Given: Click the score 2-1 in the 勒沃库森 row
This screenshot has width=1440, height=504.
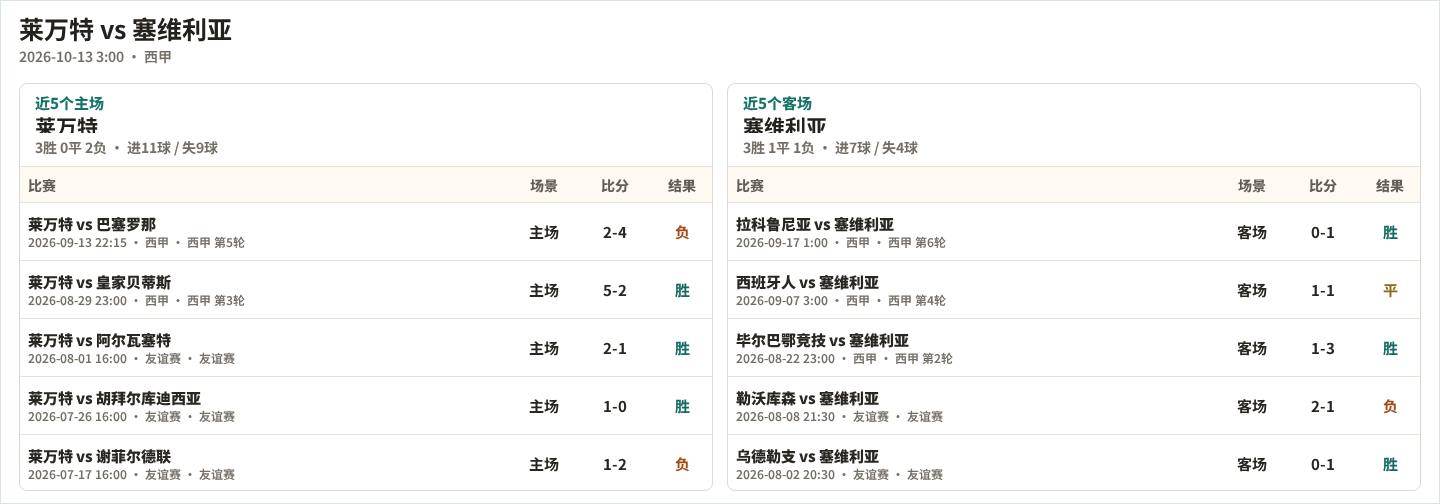Looking at the screenshot, I should (1323, 406).
